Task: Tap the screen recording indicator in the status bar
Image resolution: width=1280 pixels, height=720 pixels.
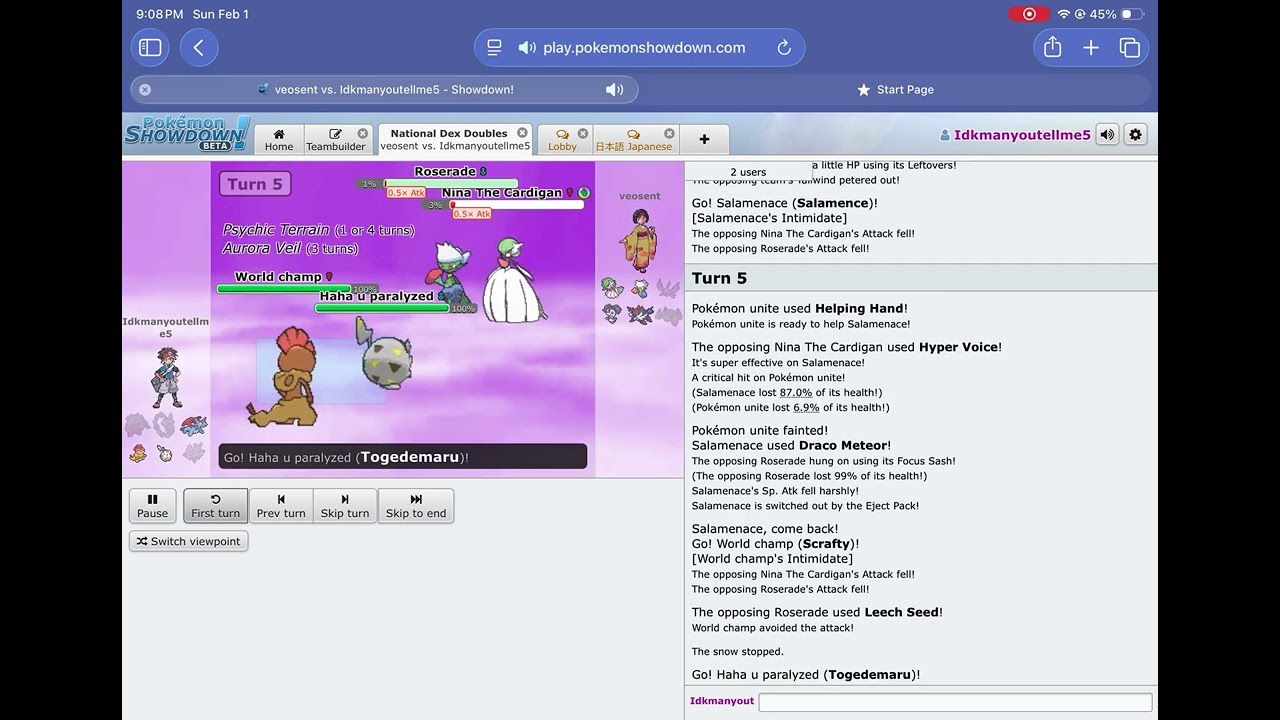Action: tap(1029, 14)
